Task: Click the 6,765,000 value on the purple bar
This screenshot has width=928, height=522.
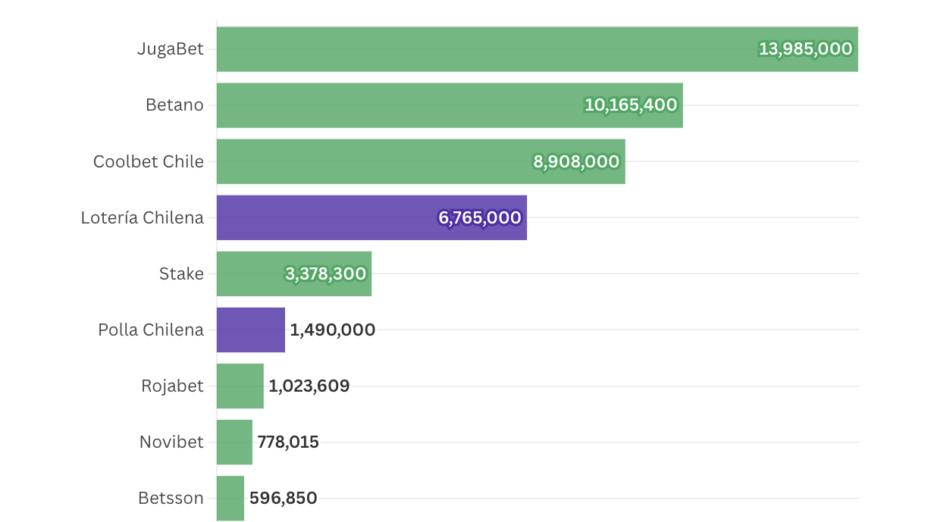Action: pos(480,217)
